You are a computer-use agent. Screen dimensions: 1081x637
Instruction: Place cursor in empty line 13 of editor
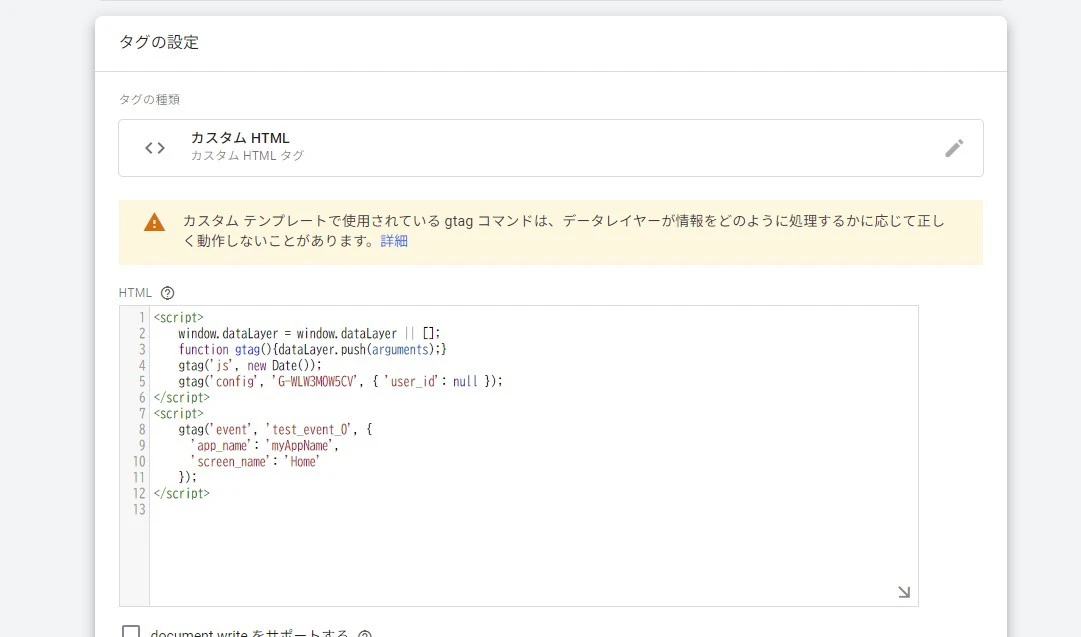534,509
